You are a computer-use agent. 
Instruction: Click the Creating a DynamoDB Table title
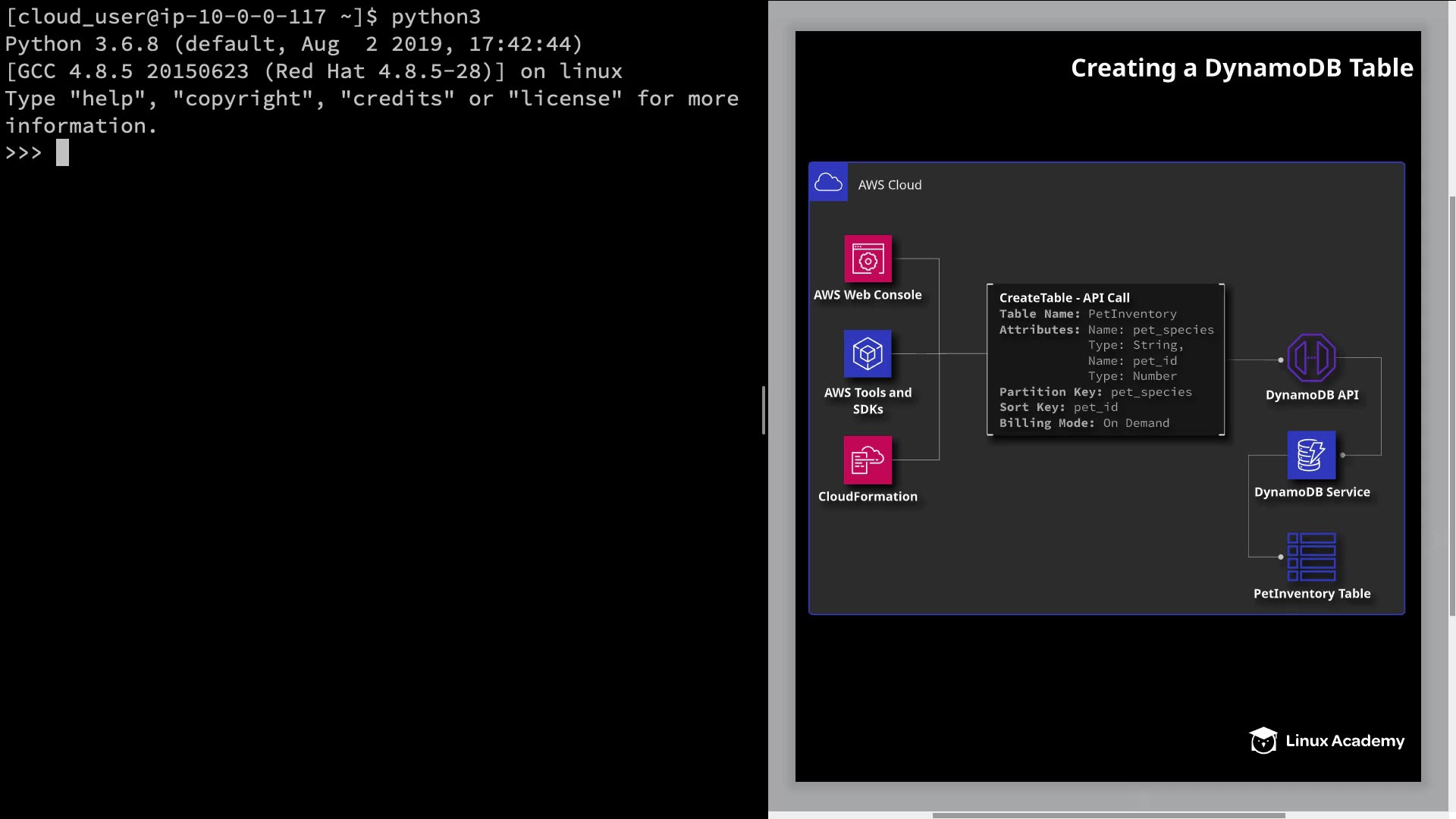click(x=1241, y=68)
